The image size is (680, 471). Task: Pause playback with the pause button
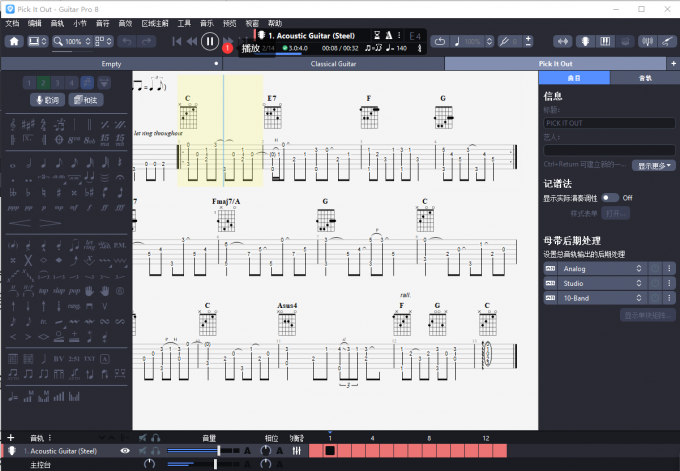(x=209, y=41)
